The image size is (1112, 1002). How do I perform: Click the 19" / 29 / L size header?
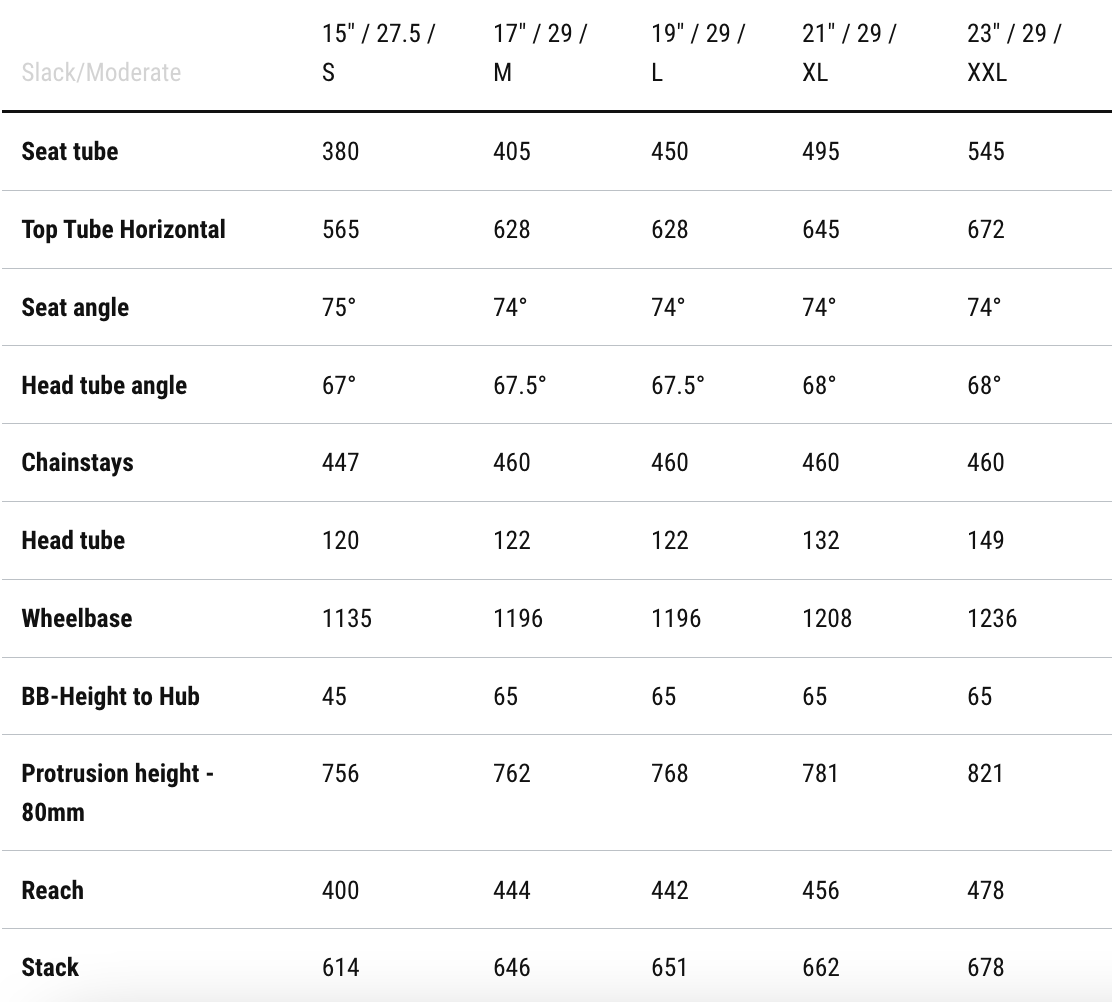tap(698, 53)
